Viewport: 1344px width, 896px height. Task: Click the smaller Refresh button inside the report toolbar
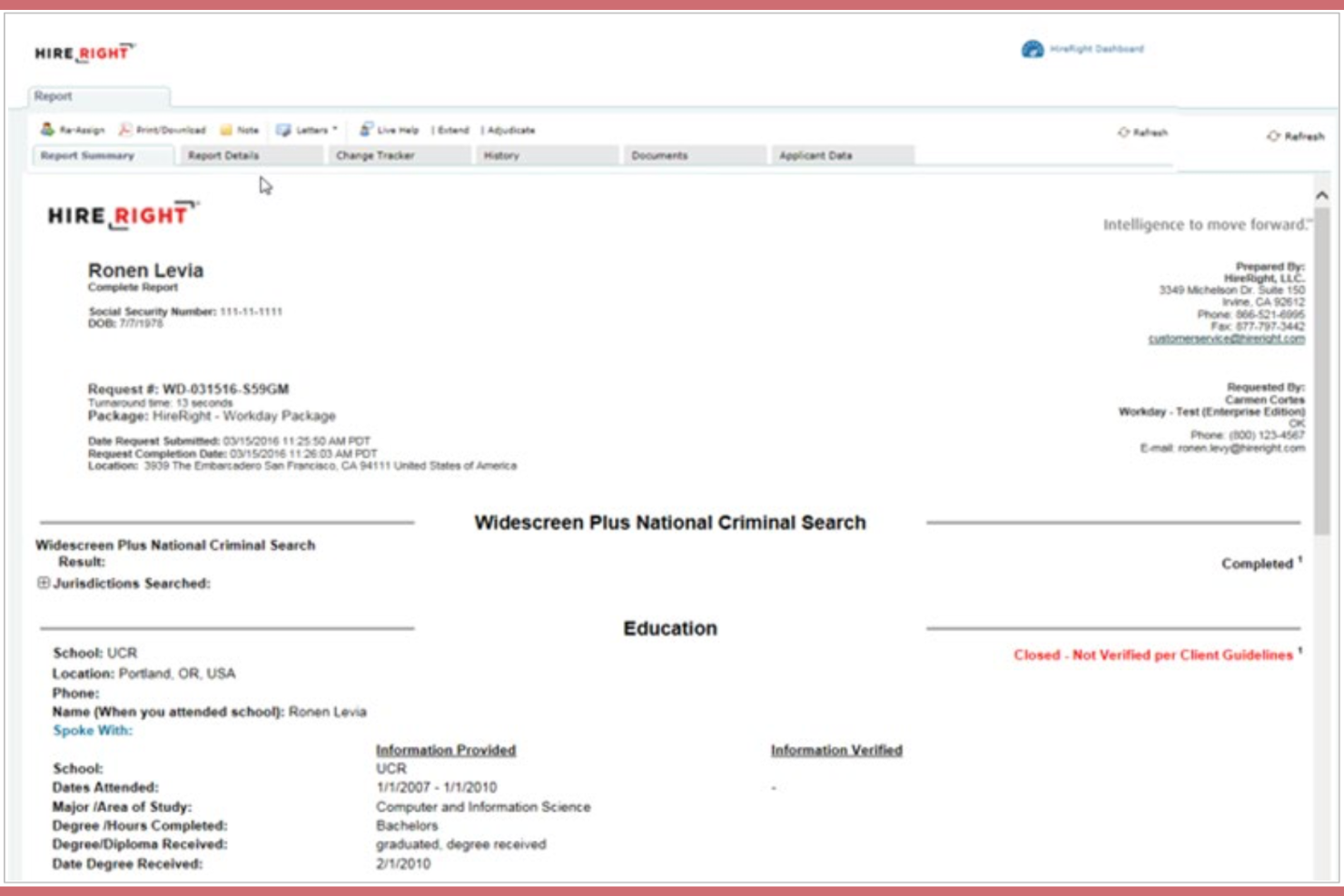point(1143,133)
